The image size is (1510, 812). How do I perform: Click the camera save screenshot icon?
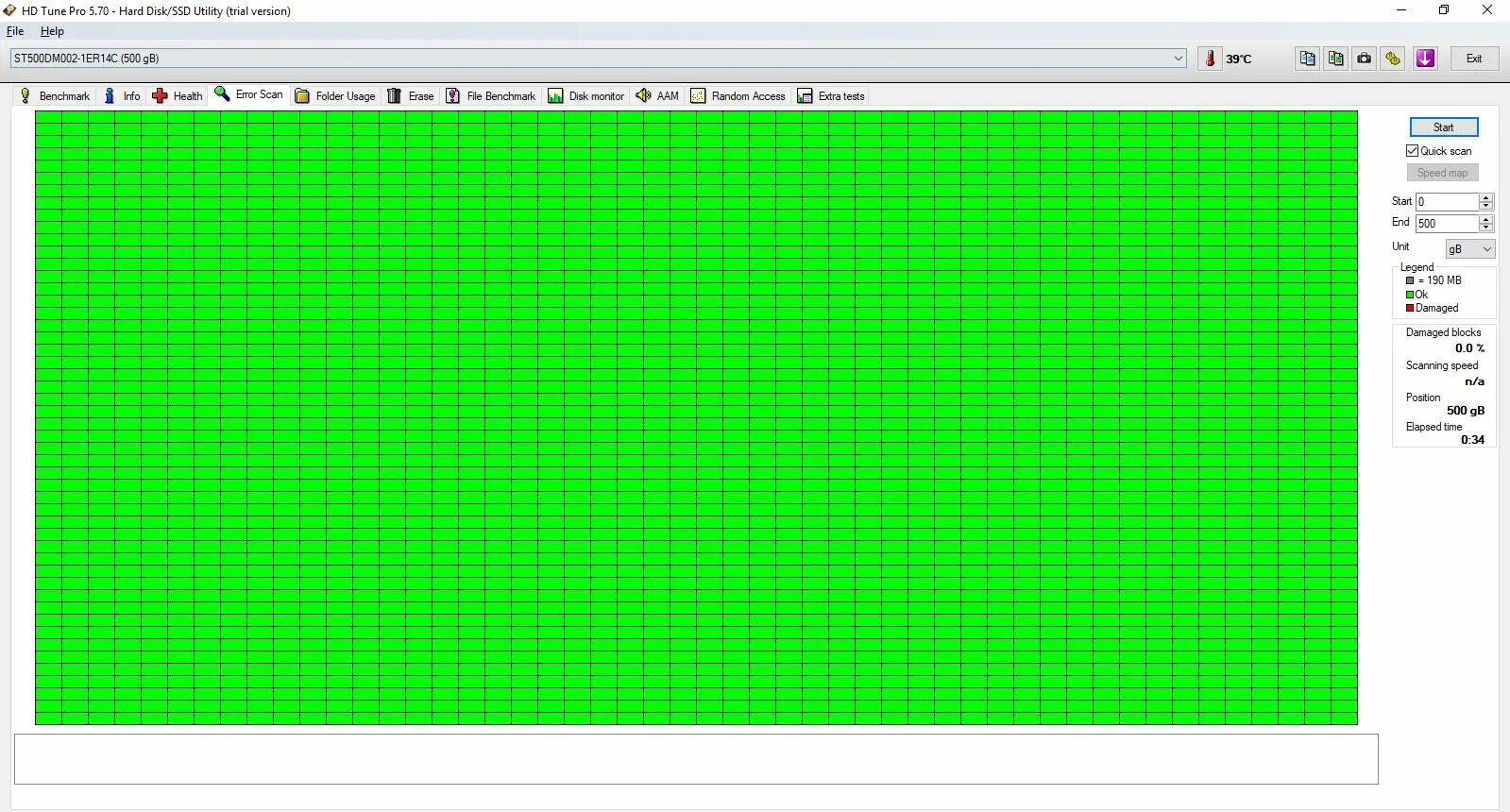[1364, 59]
